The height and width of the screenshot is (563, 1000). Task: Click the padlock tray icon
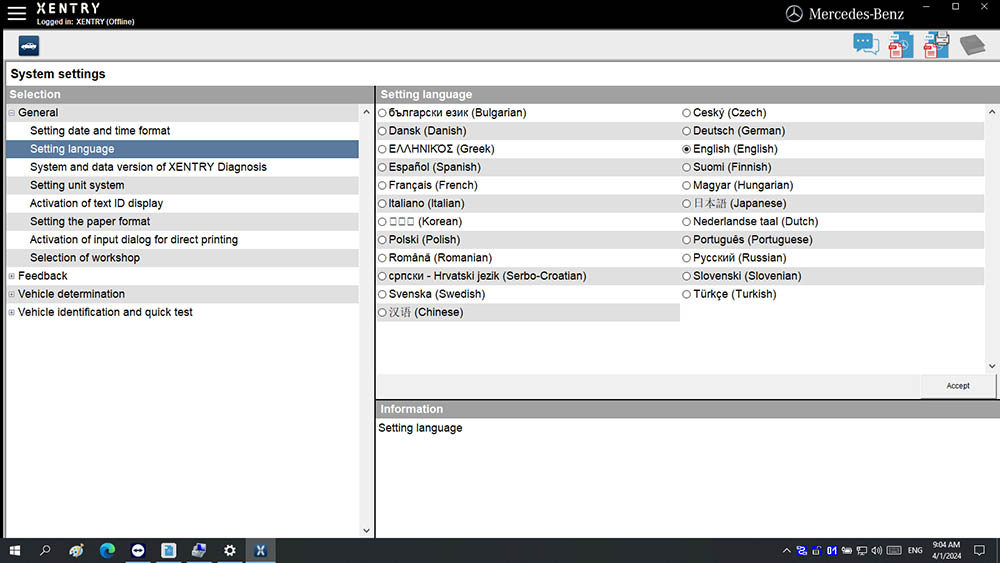coord(816,551)
